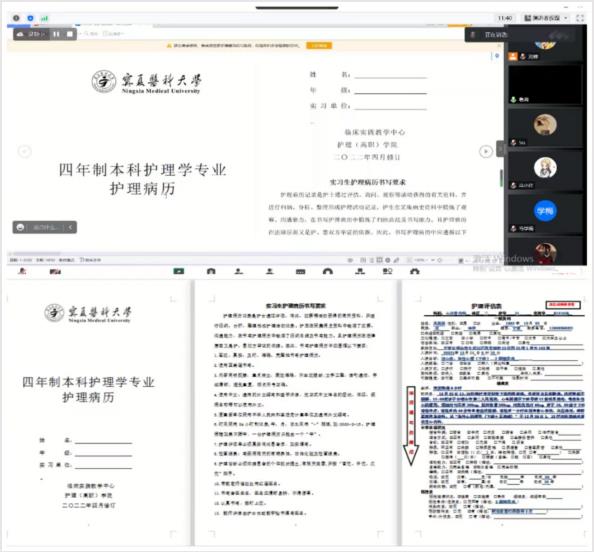
Task: Check the green network signal indicator
Action: point(45,18)
